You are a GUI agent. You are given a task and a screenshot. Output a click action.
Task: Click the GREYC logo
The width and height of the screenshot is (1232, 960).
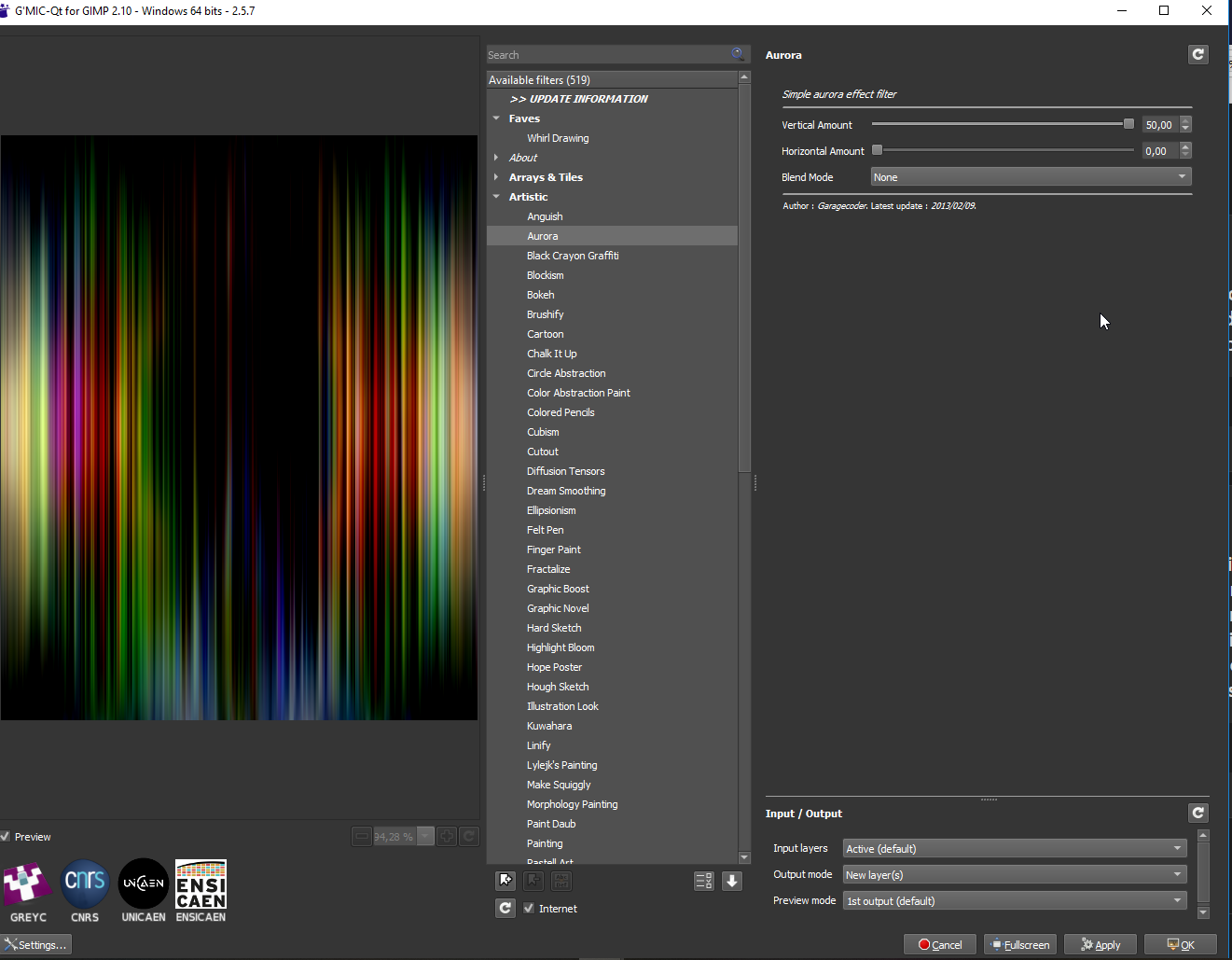coord(28,884)
